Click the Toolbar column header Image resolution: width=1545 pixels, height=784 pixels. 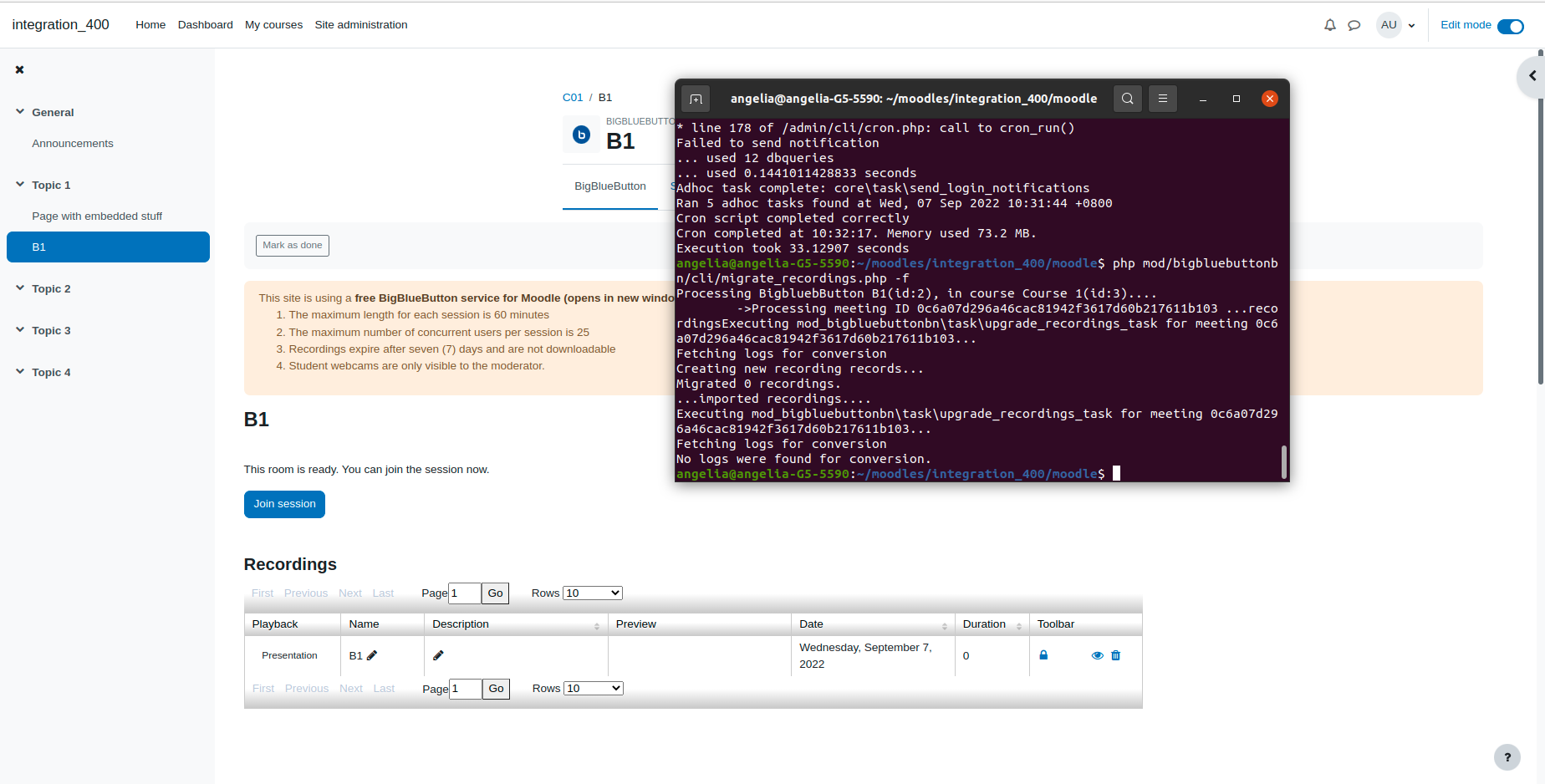1085,624
